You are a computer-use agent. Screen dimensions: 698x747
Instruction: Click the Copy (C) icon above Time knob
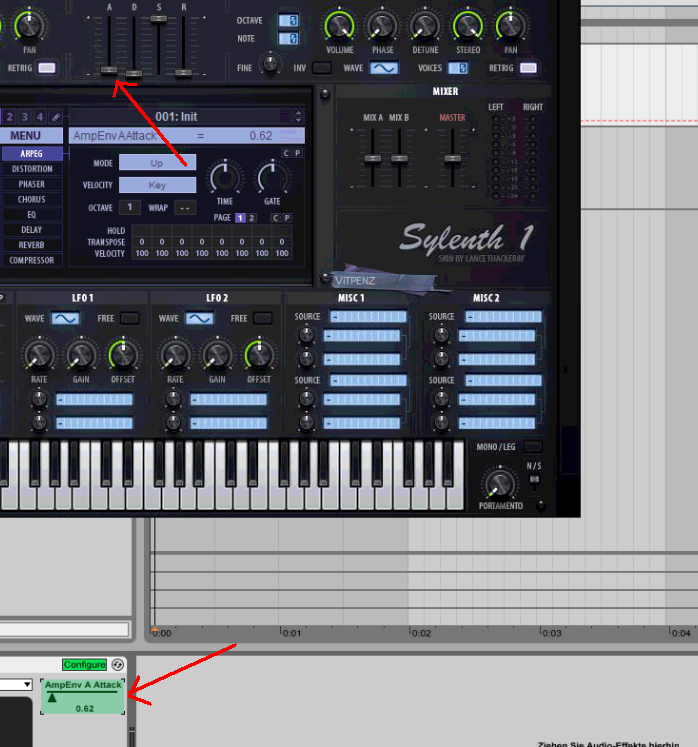click(286, 153)
